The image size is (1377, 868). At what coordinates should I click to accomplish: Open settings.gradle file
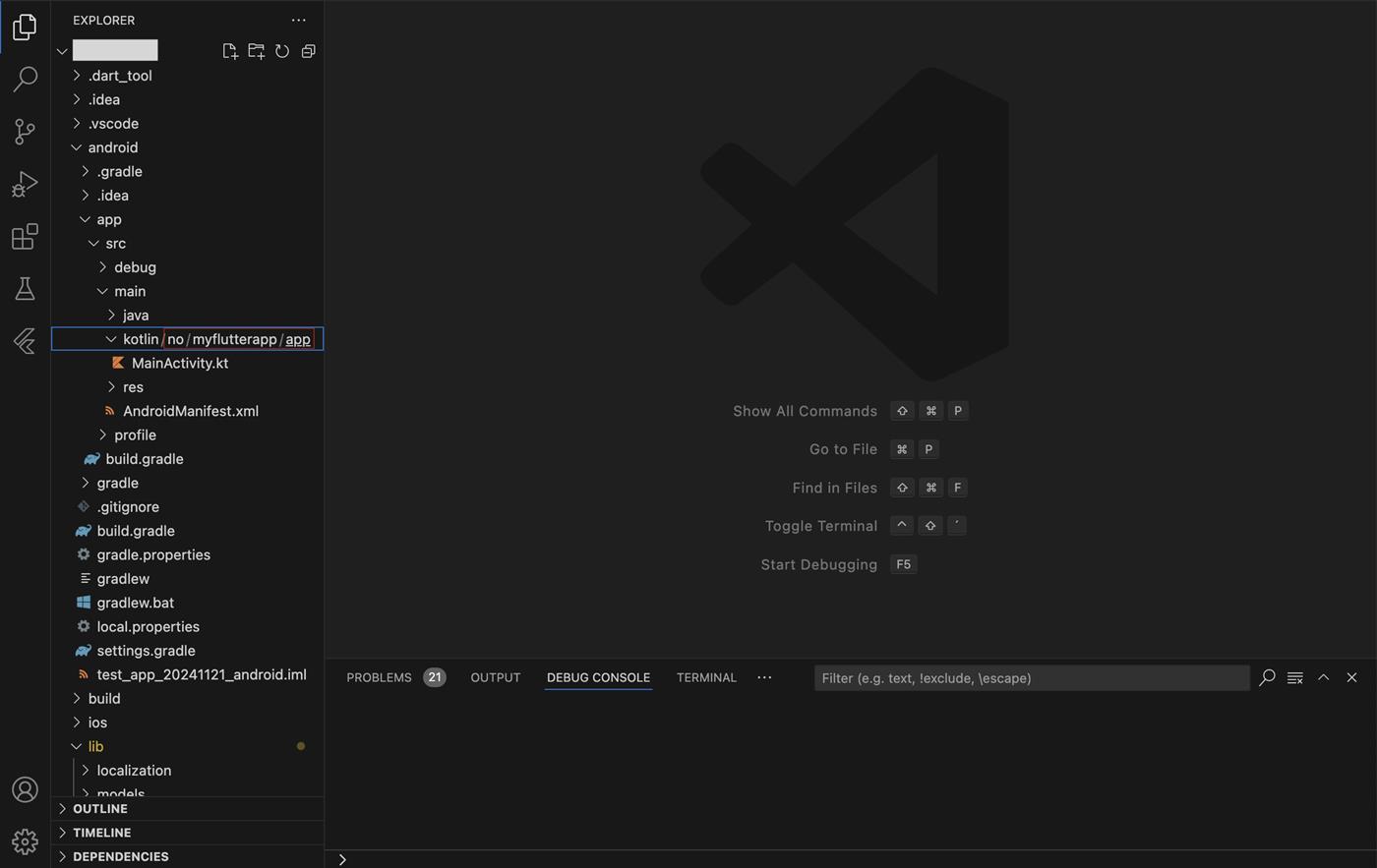[146, 651]
